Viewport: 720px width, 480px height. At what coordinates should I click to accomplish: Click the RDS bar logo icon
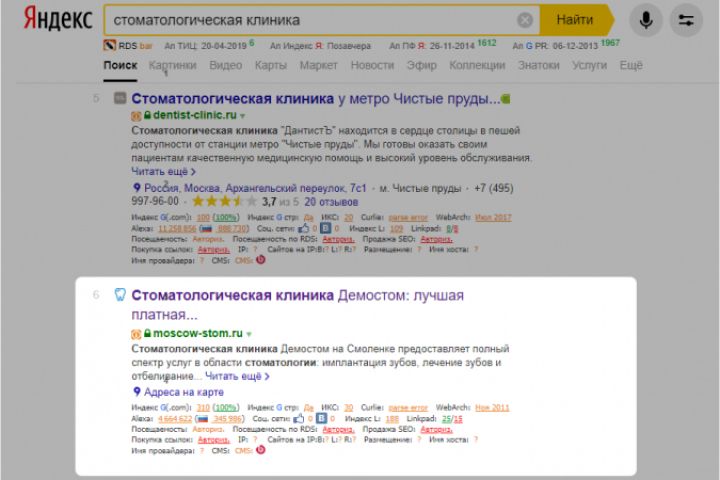click(109, 45)
